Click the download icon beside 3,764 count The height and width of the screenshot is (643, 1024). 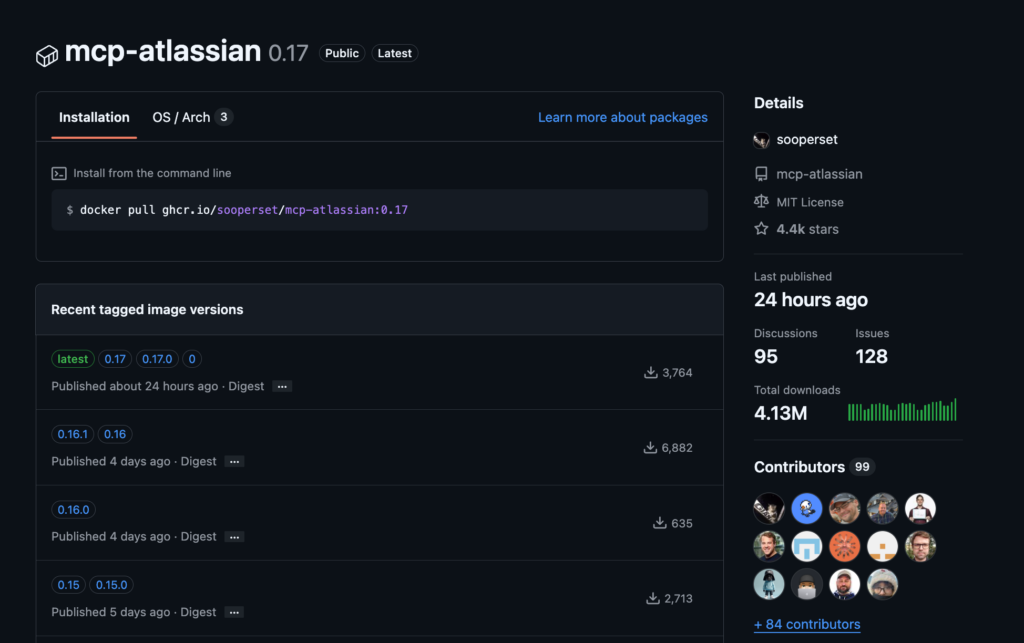(649, 373)
